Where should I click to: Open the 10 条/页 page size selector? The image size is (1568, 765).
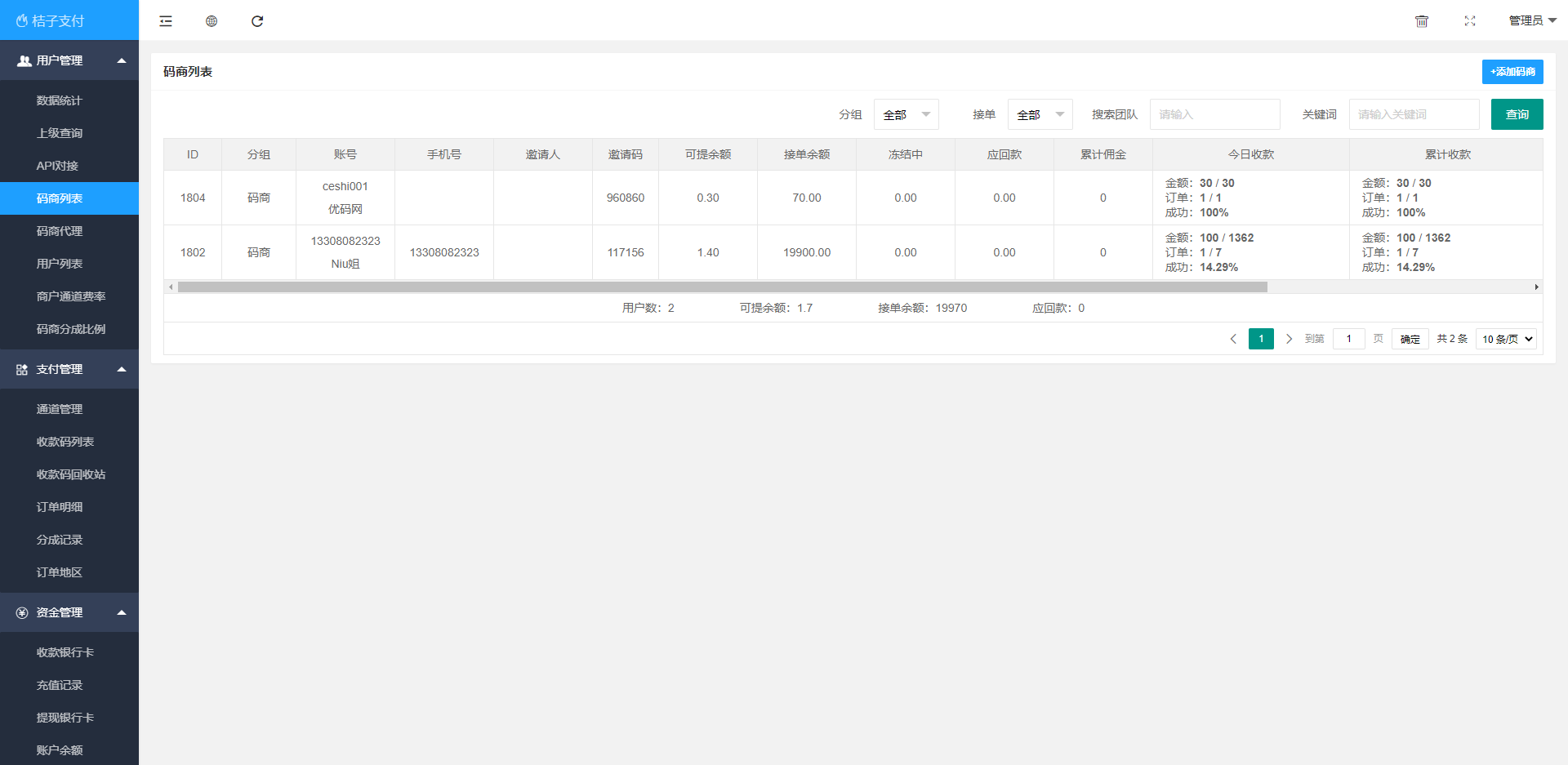point(1506,339)
